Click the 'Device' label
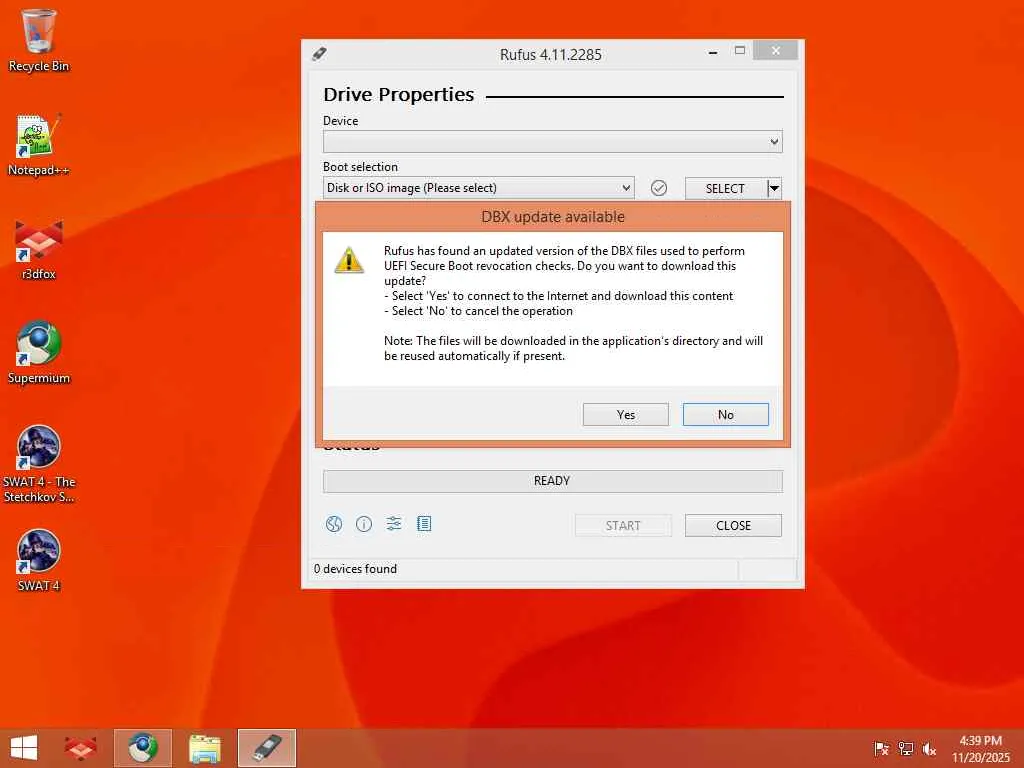The width and height of the screenshot is (1024, 768). pos(340,121)
